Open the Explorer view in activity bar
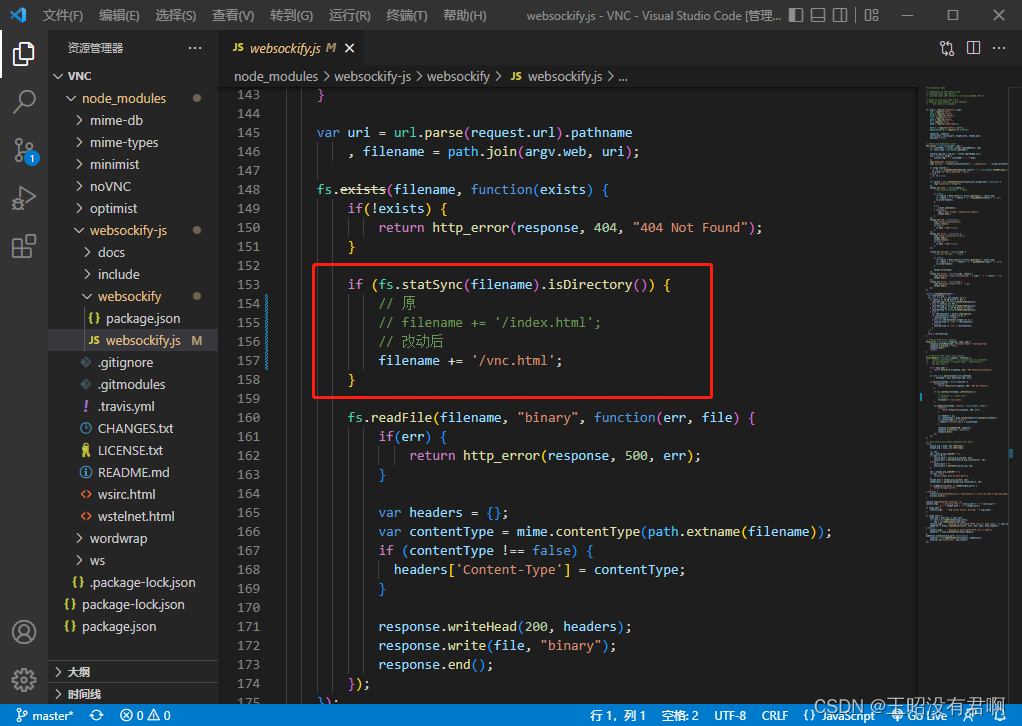This screenshot has height=726, width=1022. point(23,53)
